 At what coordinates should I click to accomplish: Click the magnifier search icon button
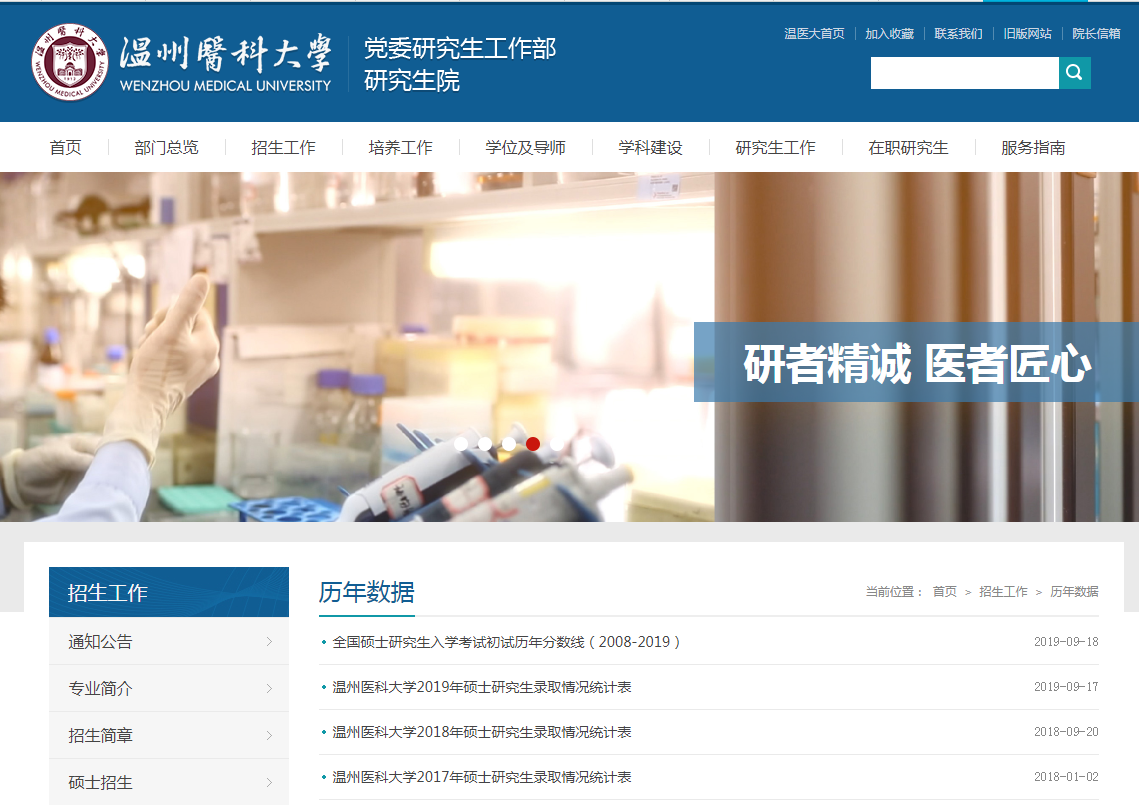pyautogui.click(x=1075, y=73)
